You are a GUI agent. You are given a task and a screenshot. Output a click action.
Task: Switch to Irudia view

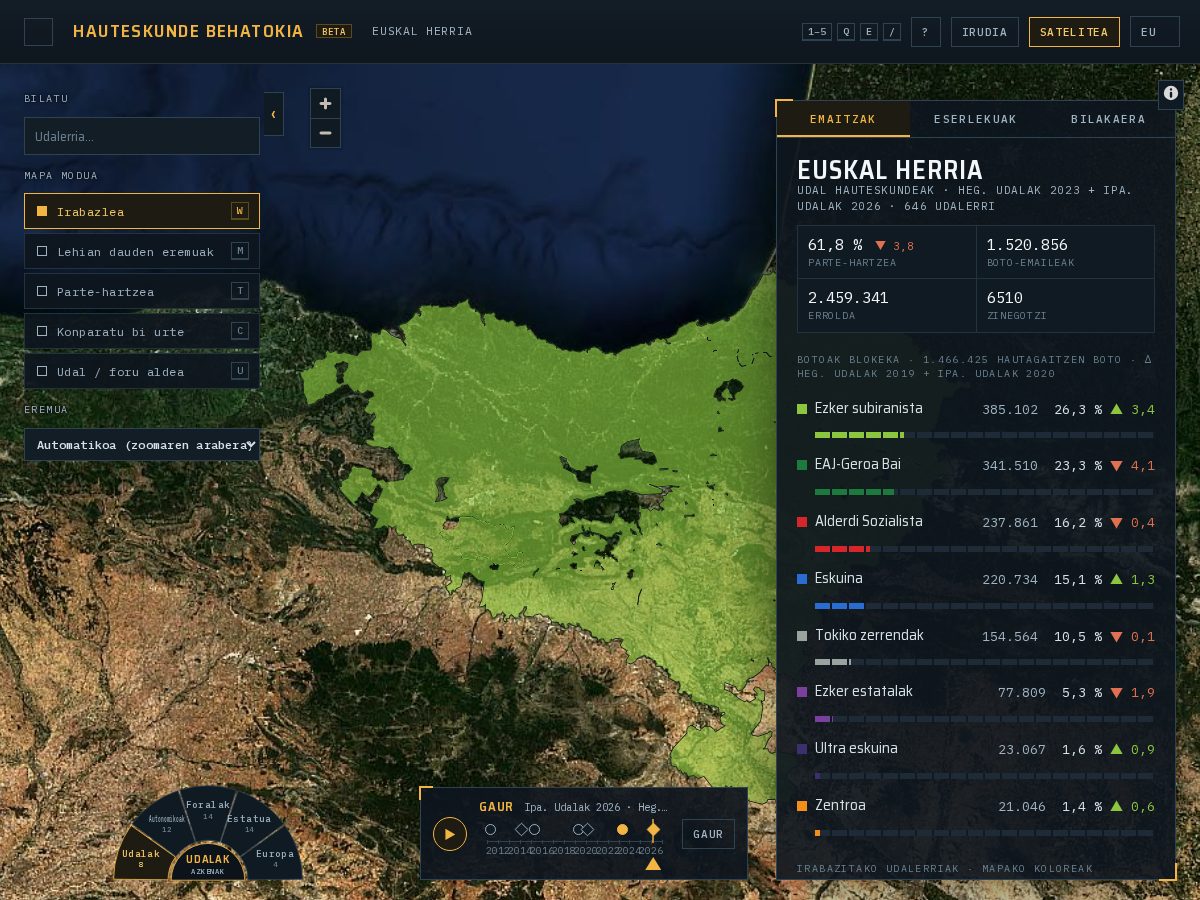[985, 32]
